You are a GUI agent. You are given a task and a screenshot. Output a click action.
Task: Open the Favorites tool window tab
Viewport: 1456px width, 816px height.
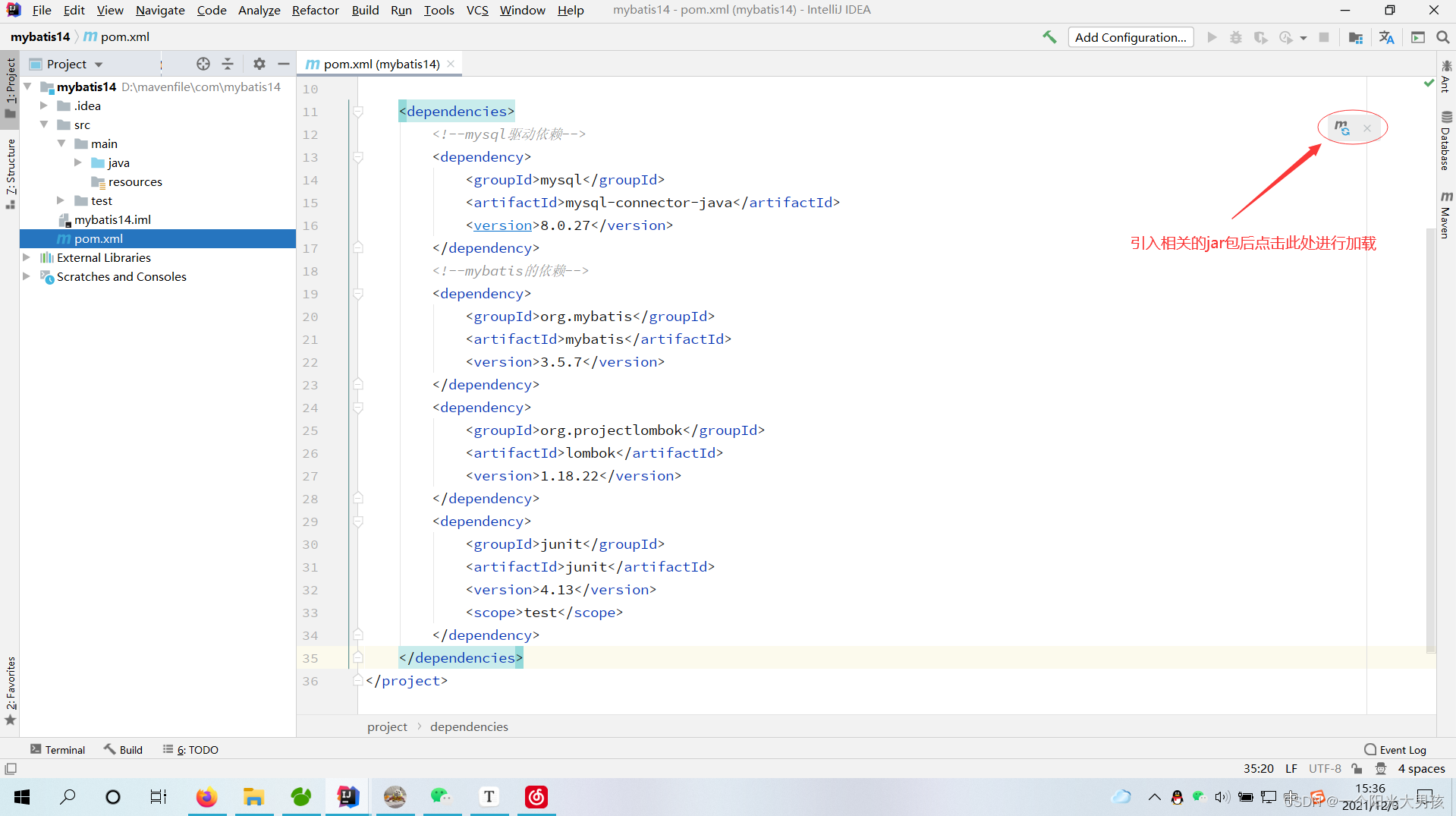coord(10,691)
